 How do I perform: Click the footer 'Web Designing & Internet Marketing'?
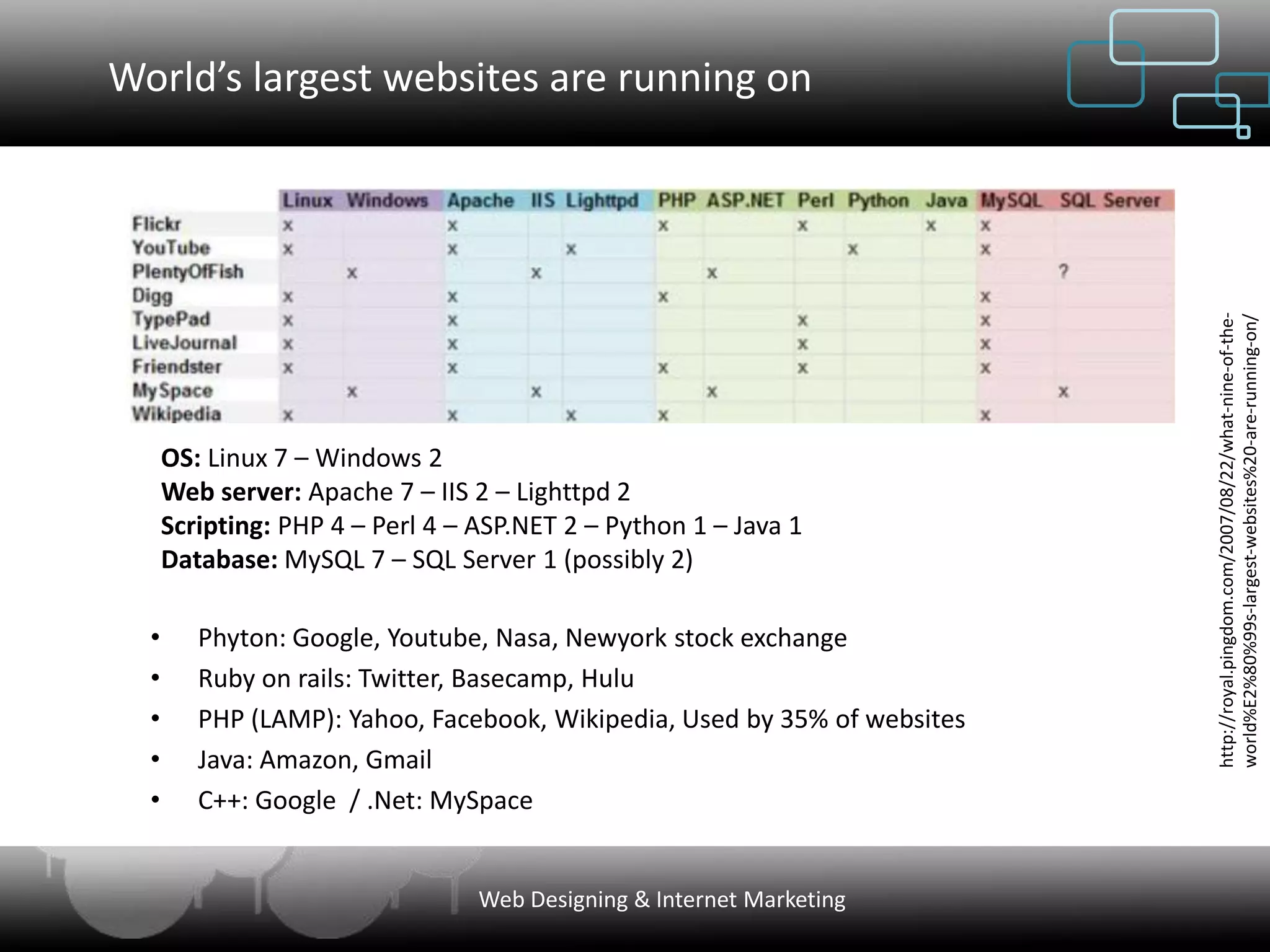coord(662,899)
